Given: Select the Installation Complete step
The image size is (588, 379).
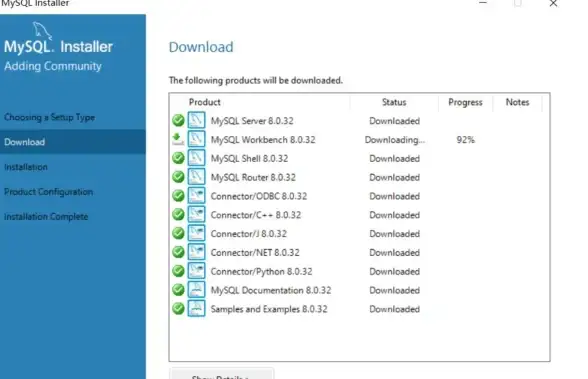Looking at the screenshot, I should pyautogui.click(x=46, y=217).
